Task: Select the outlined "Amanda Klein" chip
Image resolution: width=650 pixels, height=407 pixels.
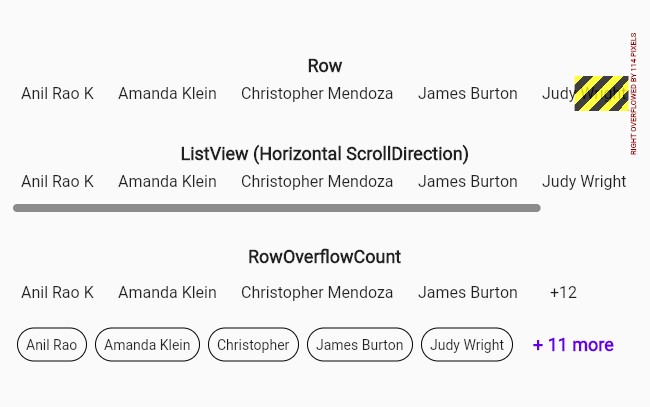Action: 147,345
